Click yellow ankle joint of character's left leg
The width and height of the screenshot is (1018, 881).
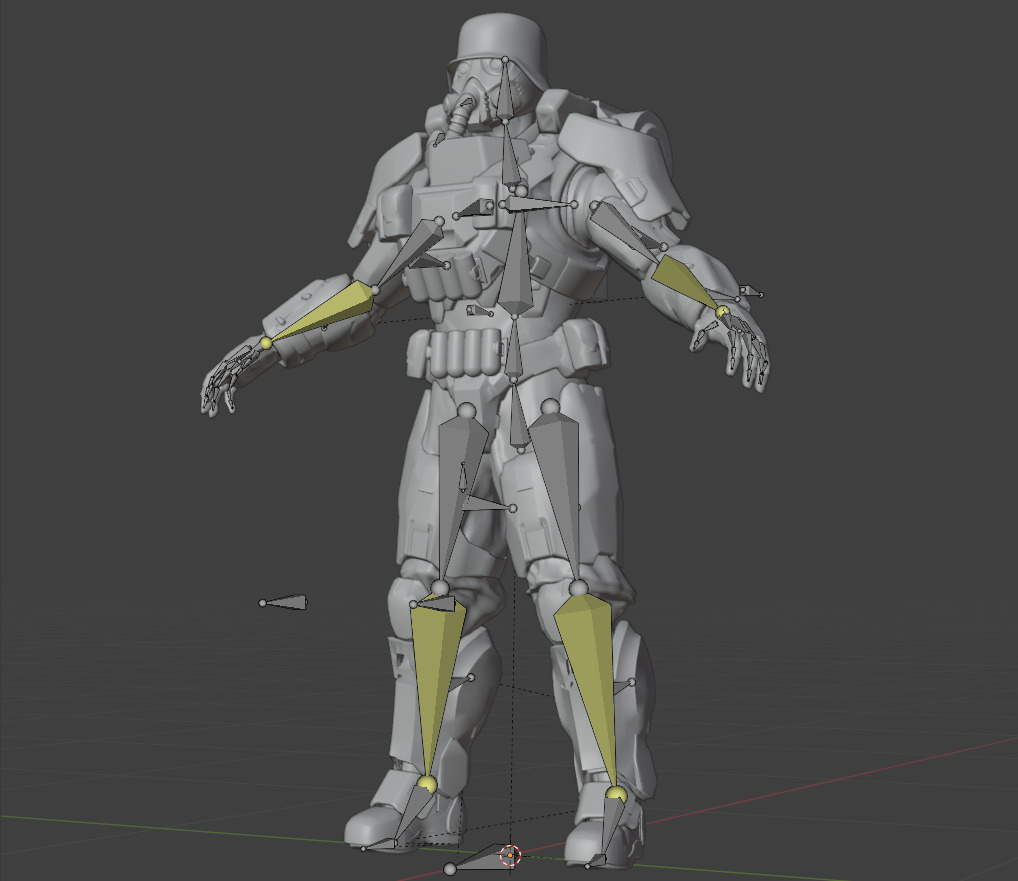tap(616, 795)
